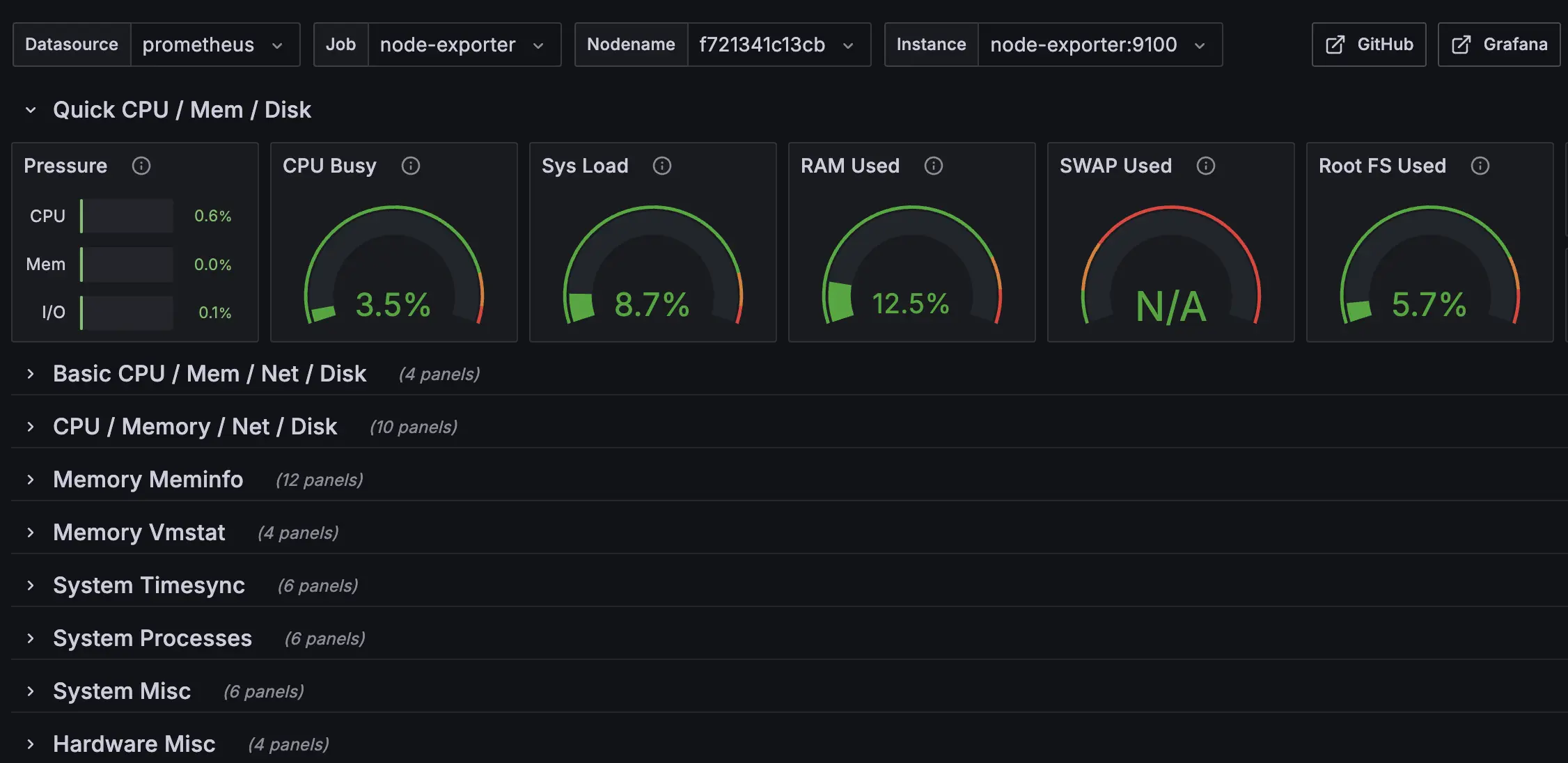Open info tooltip on Root FS Used

click(x=1480, y=166)
